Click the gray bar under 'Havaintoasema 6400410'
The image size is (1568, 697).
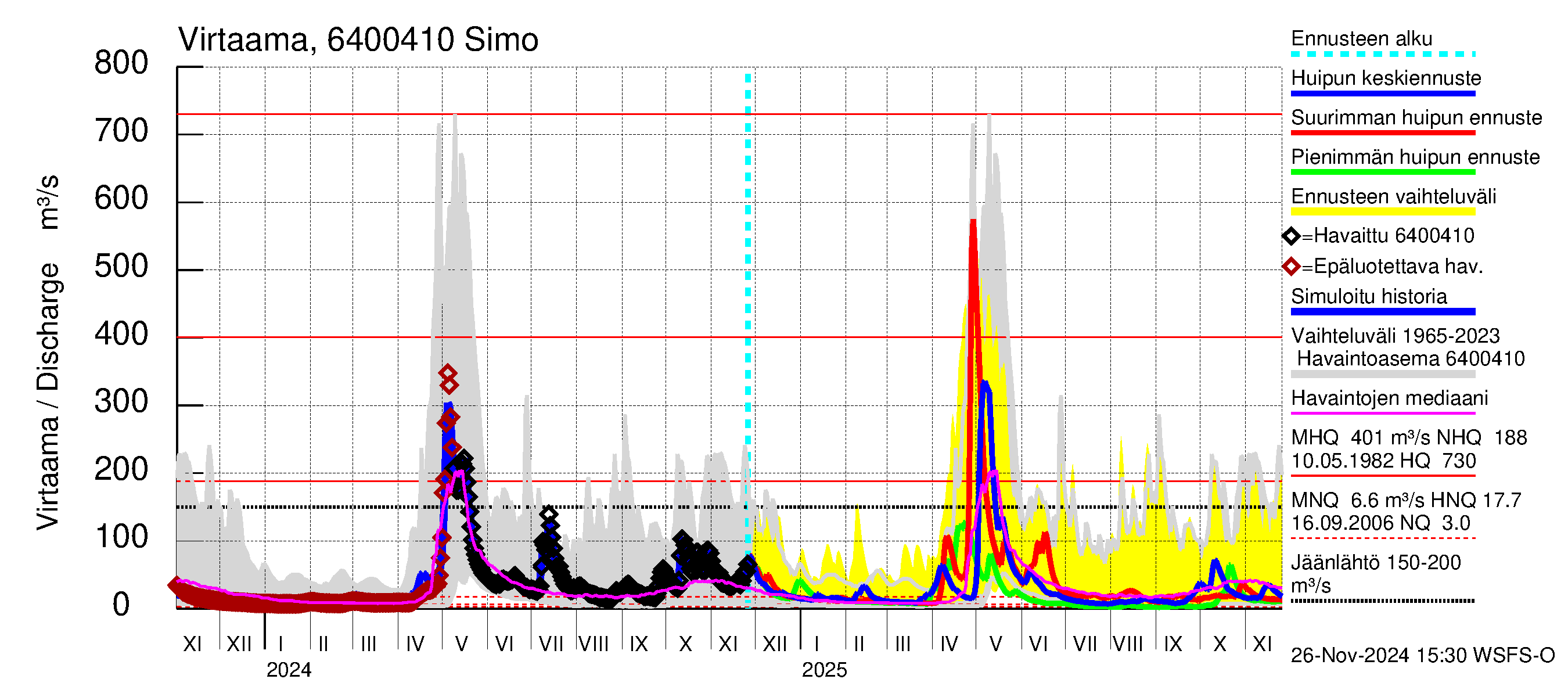click(1383, 375)
